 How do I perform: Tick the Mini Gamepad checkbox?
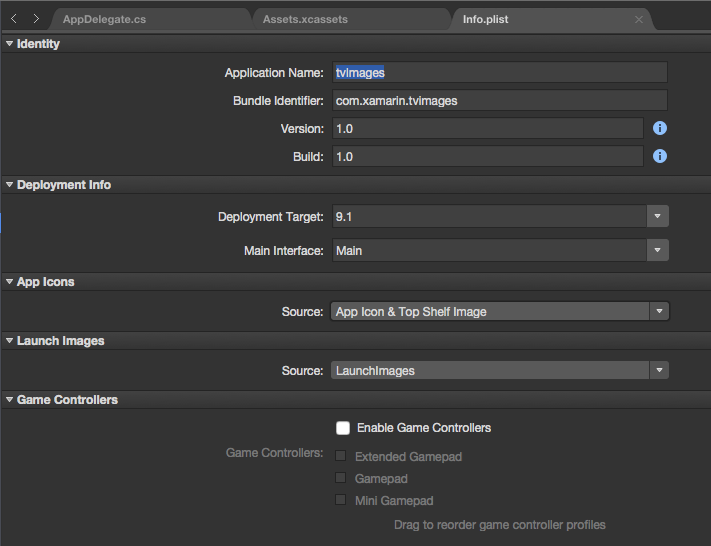(x=341, y=500)
